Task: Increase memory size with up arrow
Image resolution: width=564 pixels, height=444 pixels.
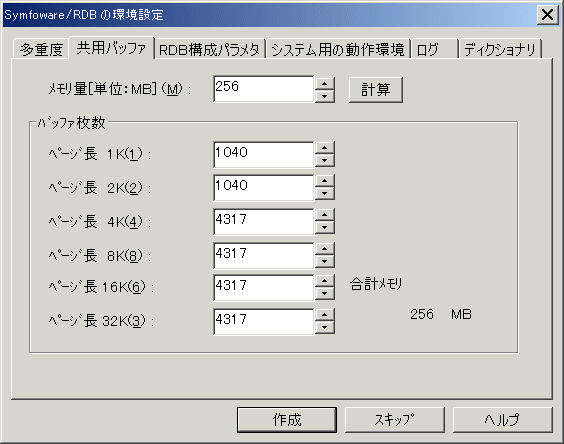Action: point(325,83)
